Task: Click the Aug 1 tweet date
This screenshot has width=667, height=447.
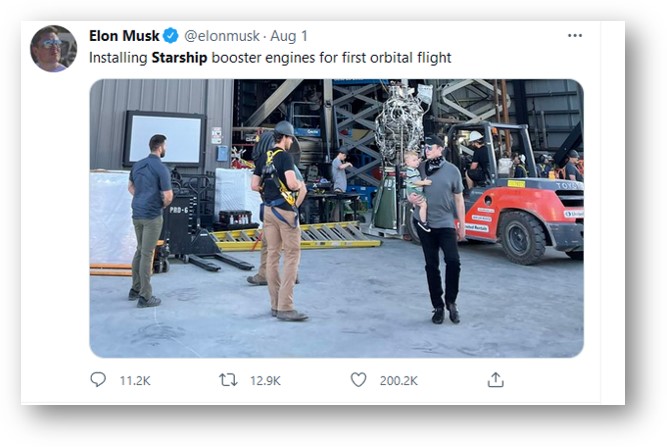Action: [287, 36]
